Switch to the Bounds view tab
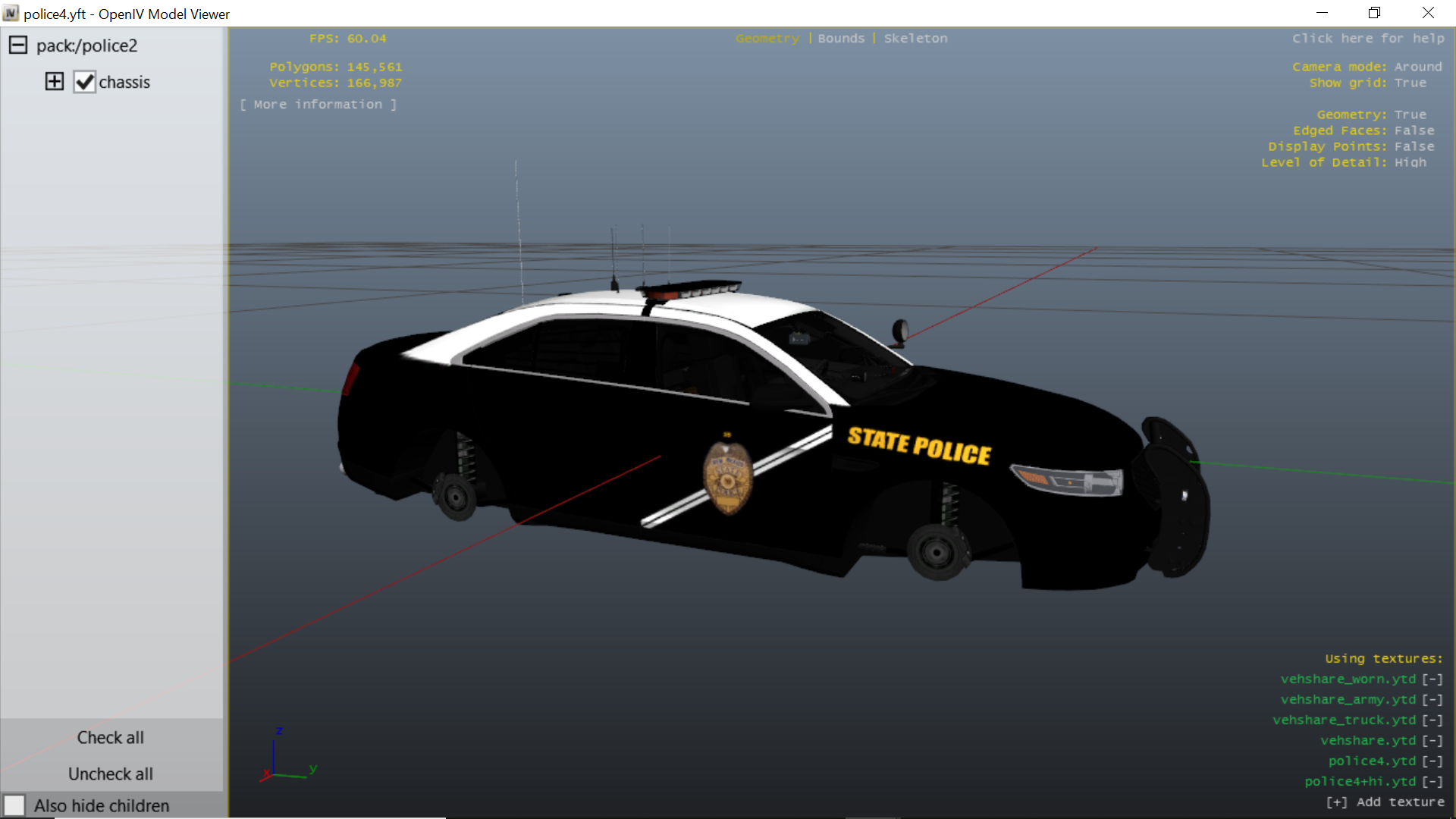 [841, 39]
